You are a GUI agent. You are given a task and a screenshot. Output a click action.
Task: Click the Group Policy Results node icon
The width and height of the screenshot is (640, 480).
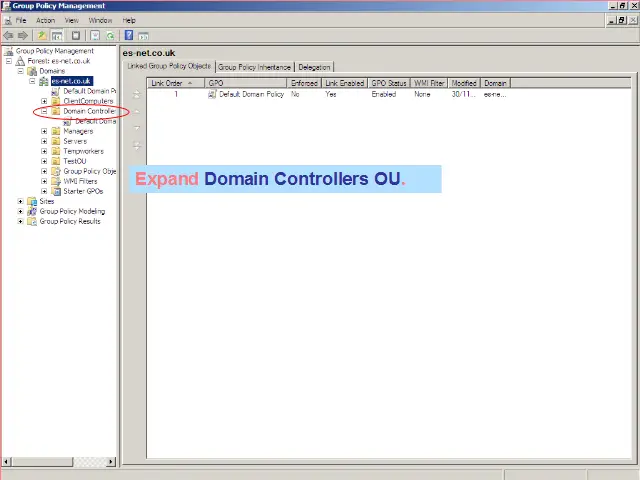(x=32, y=221)
